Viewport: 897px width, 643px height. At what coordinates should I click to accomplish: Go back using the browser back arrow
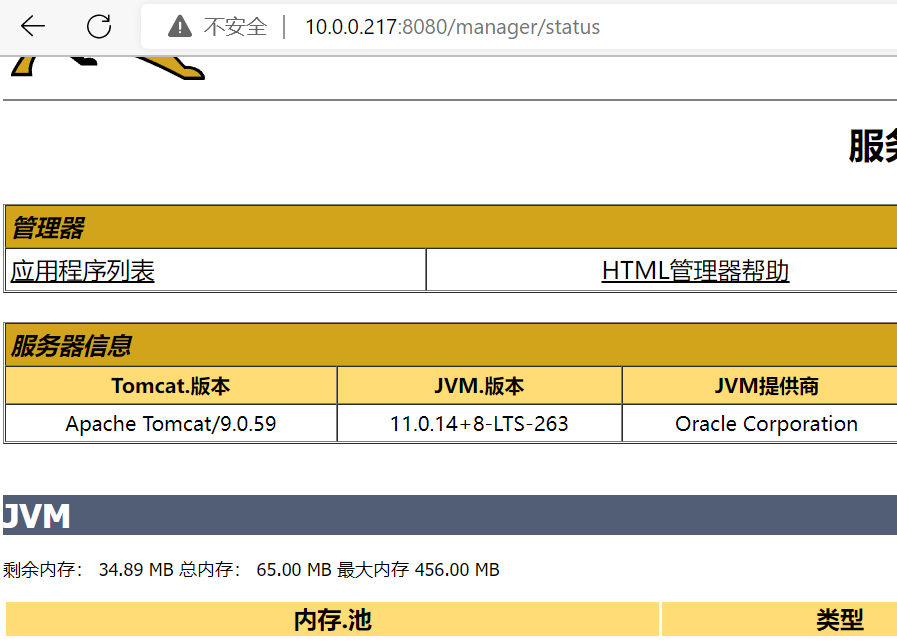(33, 26)
